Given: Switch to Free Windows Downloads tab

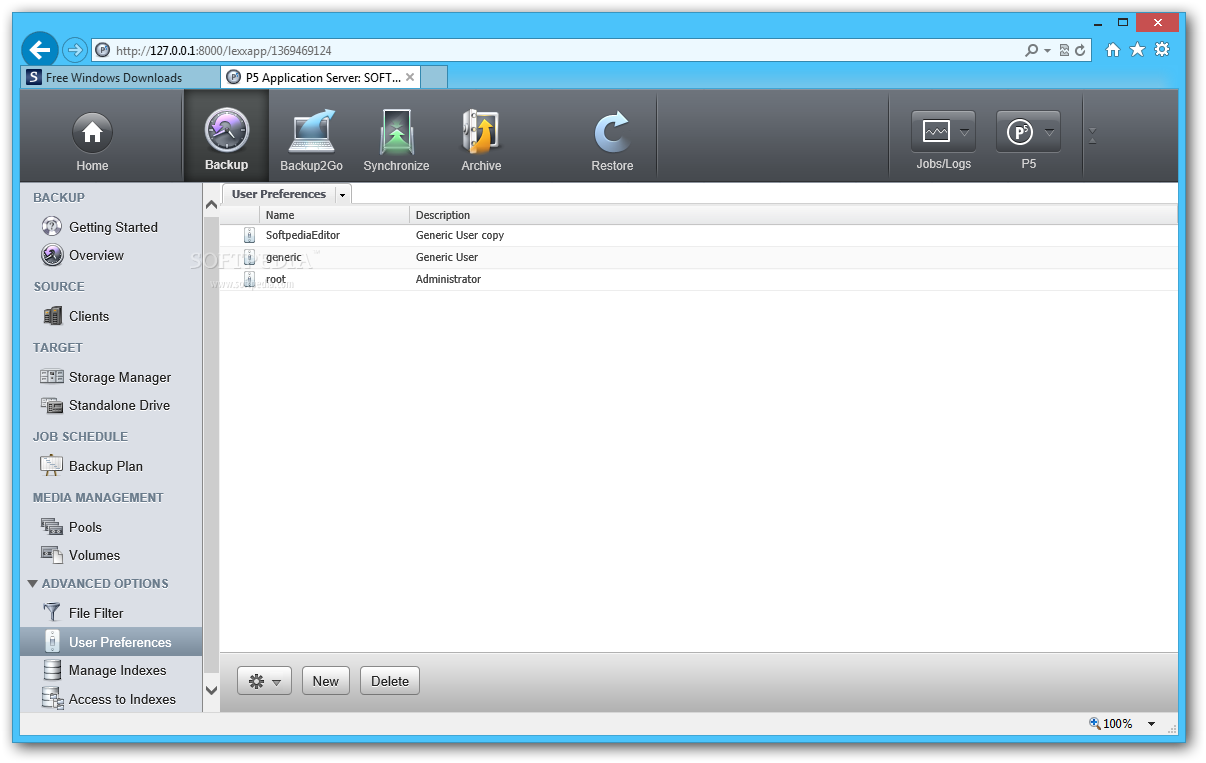Looking at the screenshot, I should (x=119, y=77).
